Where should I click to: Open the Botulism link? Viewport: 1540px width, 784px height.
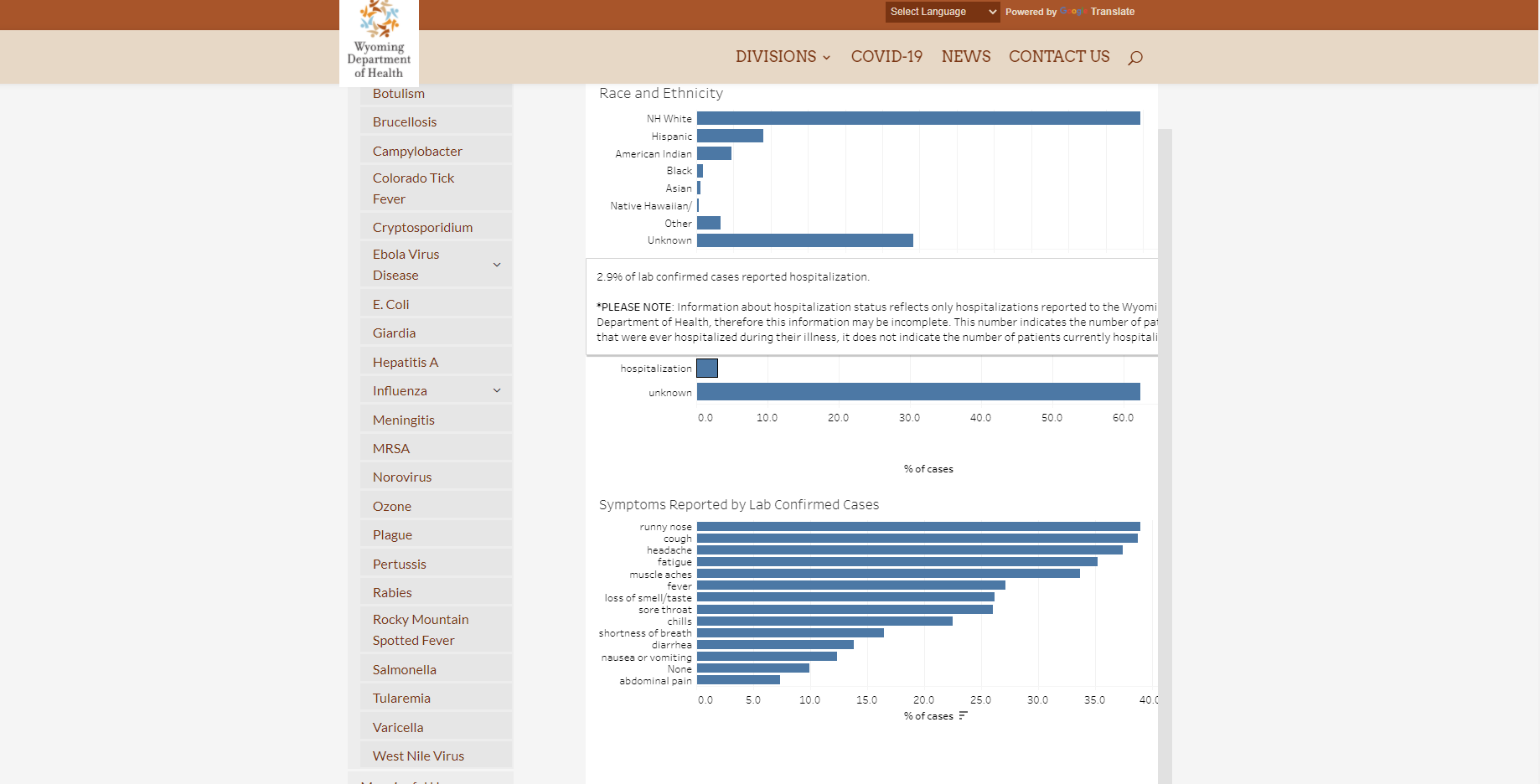point(399,94)
